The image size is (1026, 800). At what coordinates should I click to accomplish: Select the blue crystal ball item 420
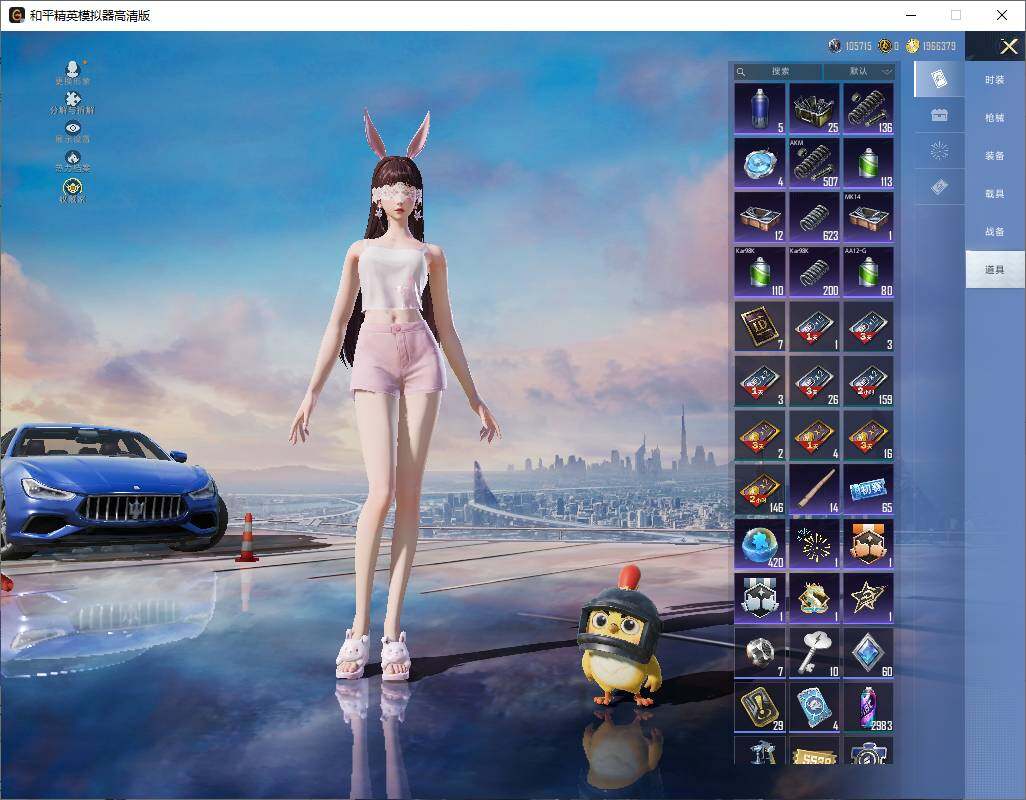(760, 544)
